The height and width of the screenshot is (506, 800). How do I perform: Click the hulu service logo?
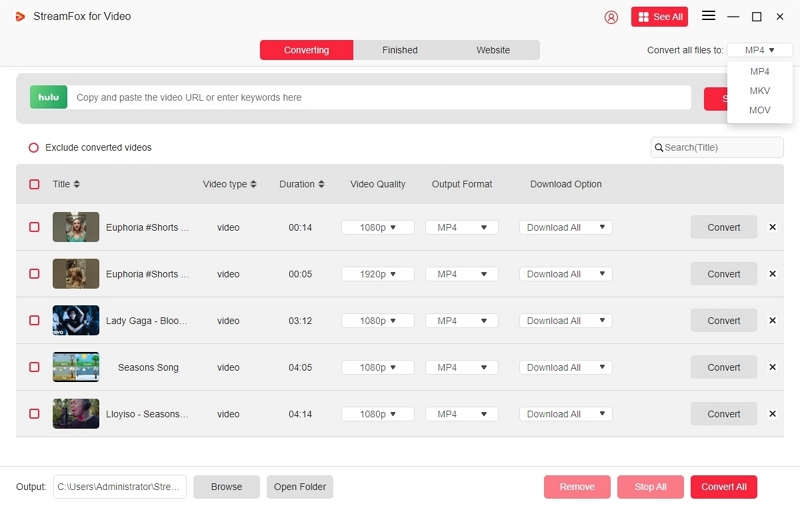(x=48, y=97)
